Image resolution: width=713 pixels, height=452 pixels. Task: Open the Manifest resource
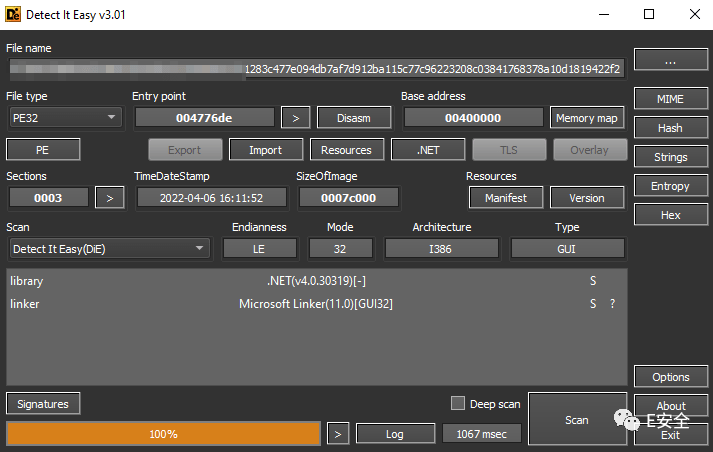506,198
